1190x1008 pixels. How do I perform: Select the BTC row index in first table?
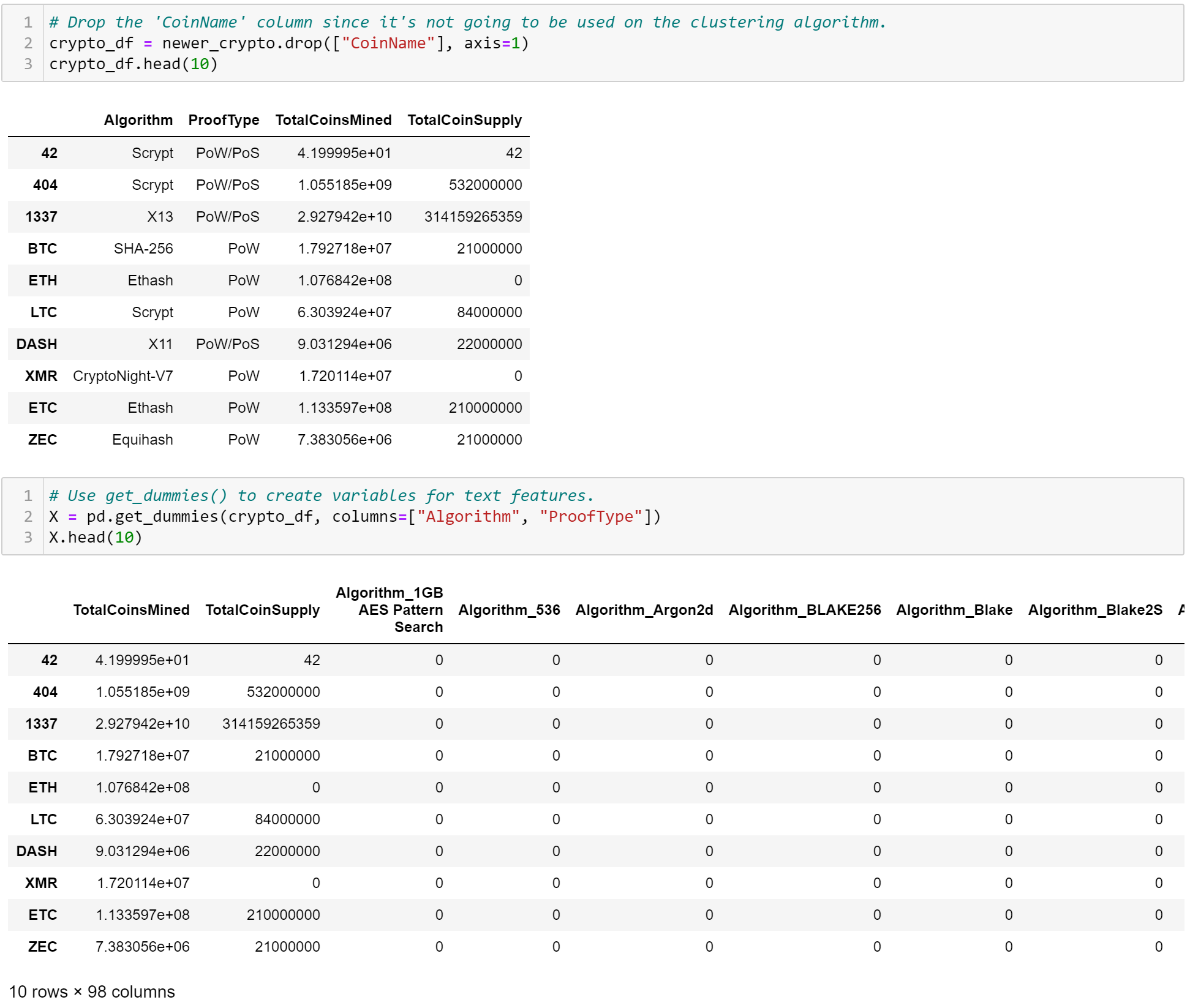pyautogui.click(x=42, y=249)
